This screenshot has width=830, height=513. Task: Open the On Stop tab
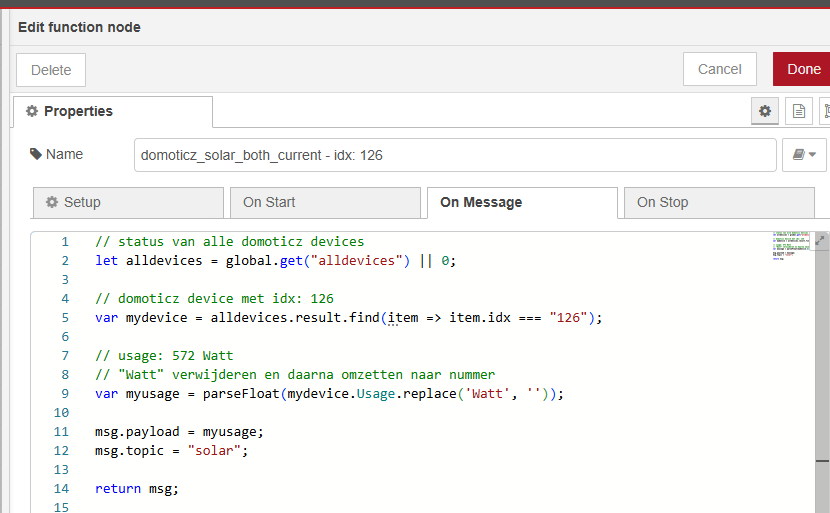click(x=718, y=202)
